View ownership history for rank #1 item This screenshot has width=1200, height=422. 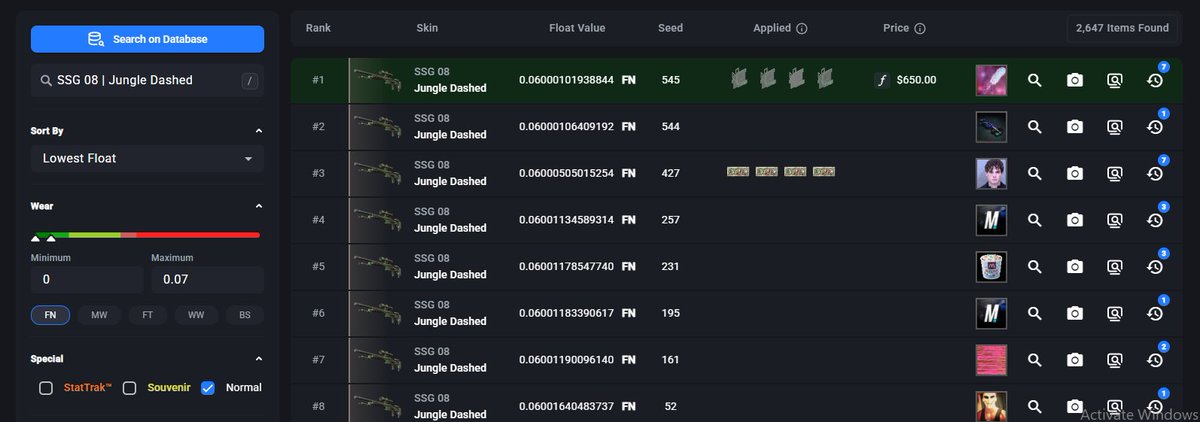pyautogui.click(x=1155, y=80)
